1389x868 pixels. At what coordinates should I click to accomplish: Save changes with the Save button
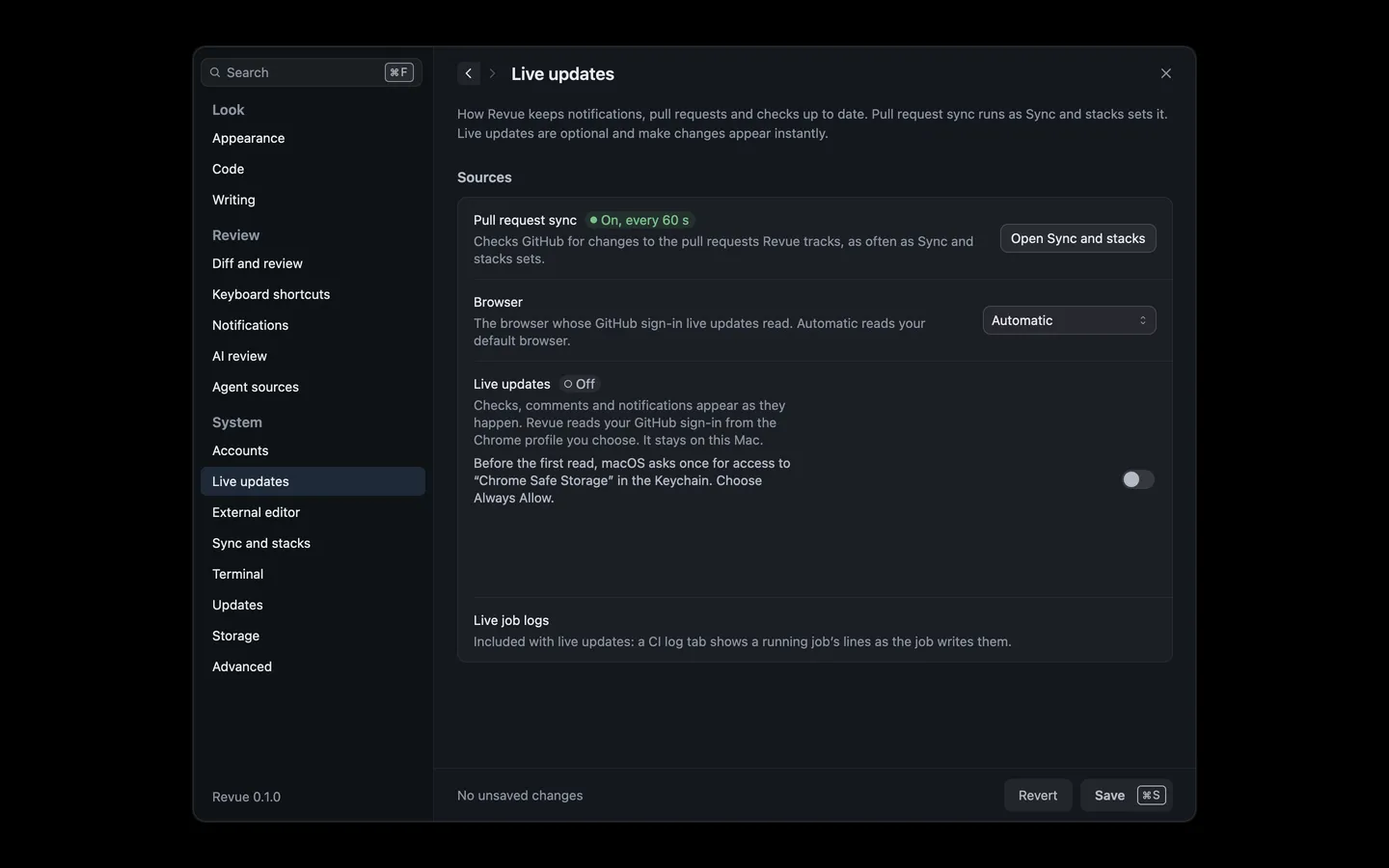tap(1127, 796)
